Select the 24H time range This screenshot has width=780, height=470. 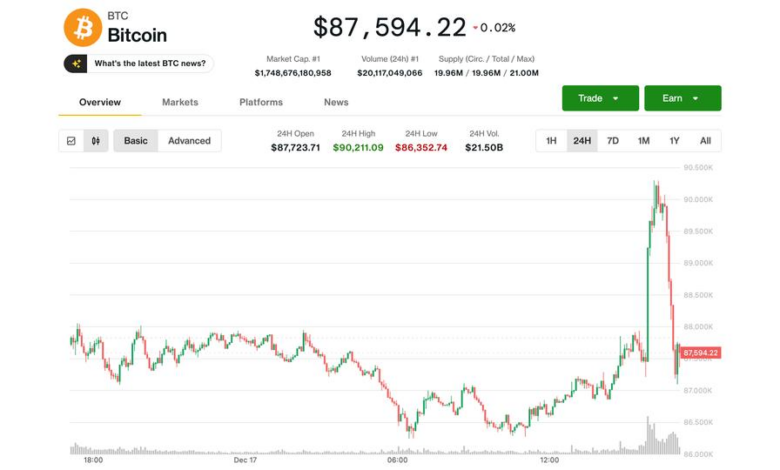click(x=581, y=141)
